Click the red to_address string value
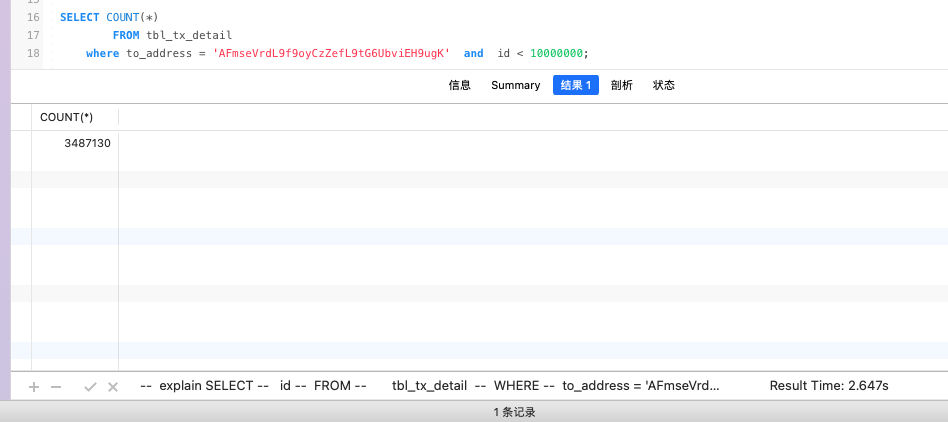 332,53
